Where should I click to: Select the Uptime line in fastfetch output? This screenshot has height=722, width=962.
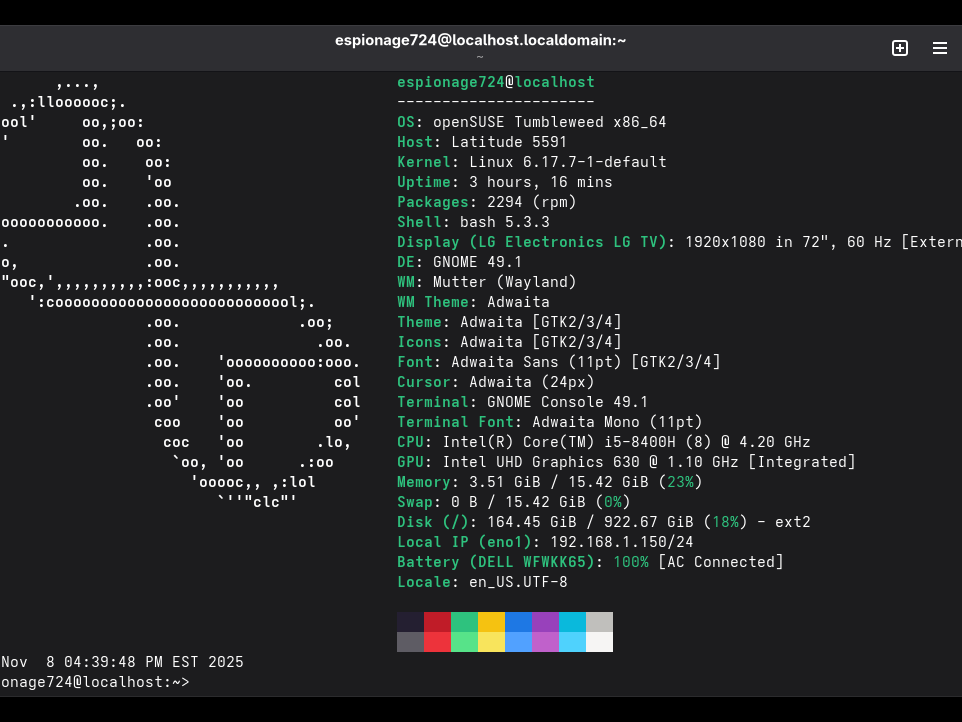pos(500,181)
